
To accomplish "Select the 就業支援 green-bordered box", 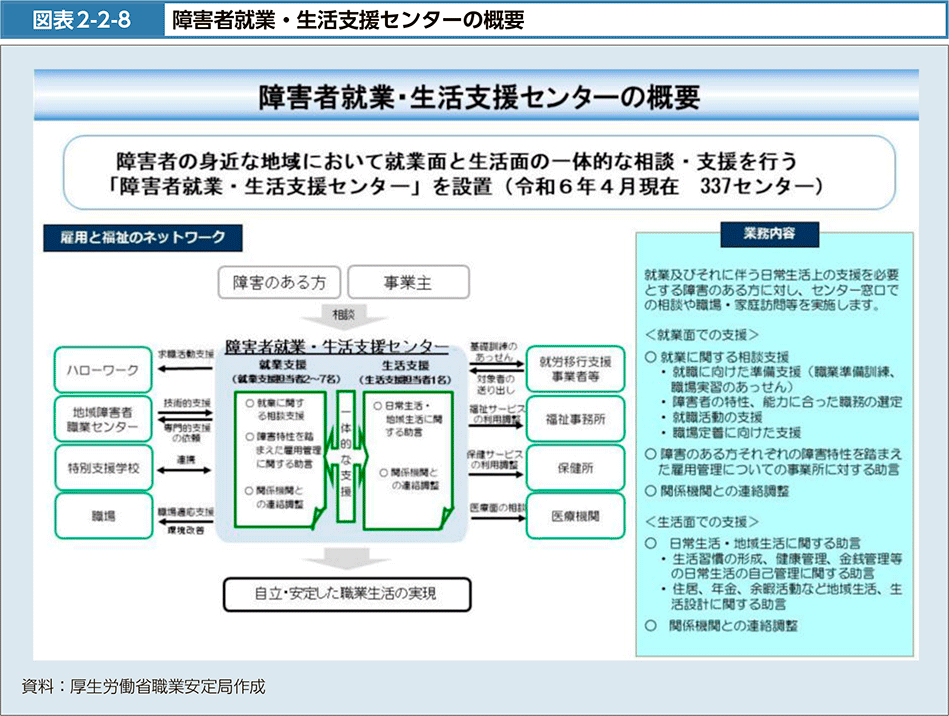I will pos(279,459).
